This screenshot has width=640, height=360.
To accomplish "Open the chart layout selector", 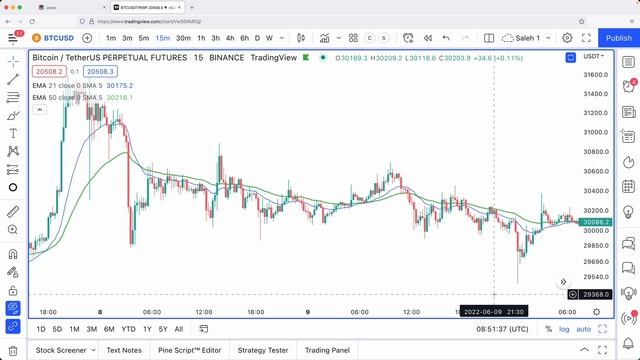I will pyautogui.click(x=489, y=38).
